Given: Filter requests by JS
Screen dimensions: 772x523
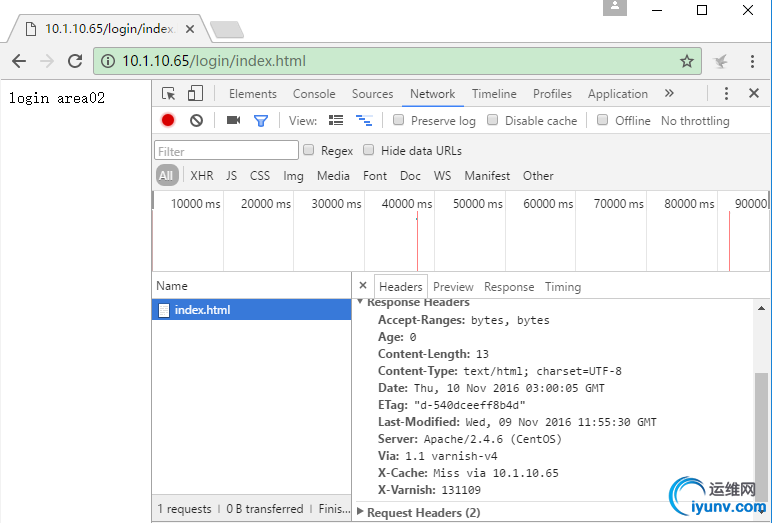Looking at the screenshot, I should [x=231, y=175].
